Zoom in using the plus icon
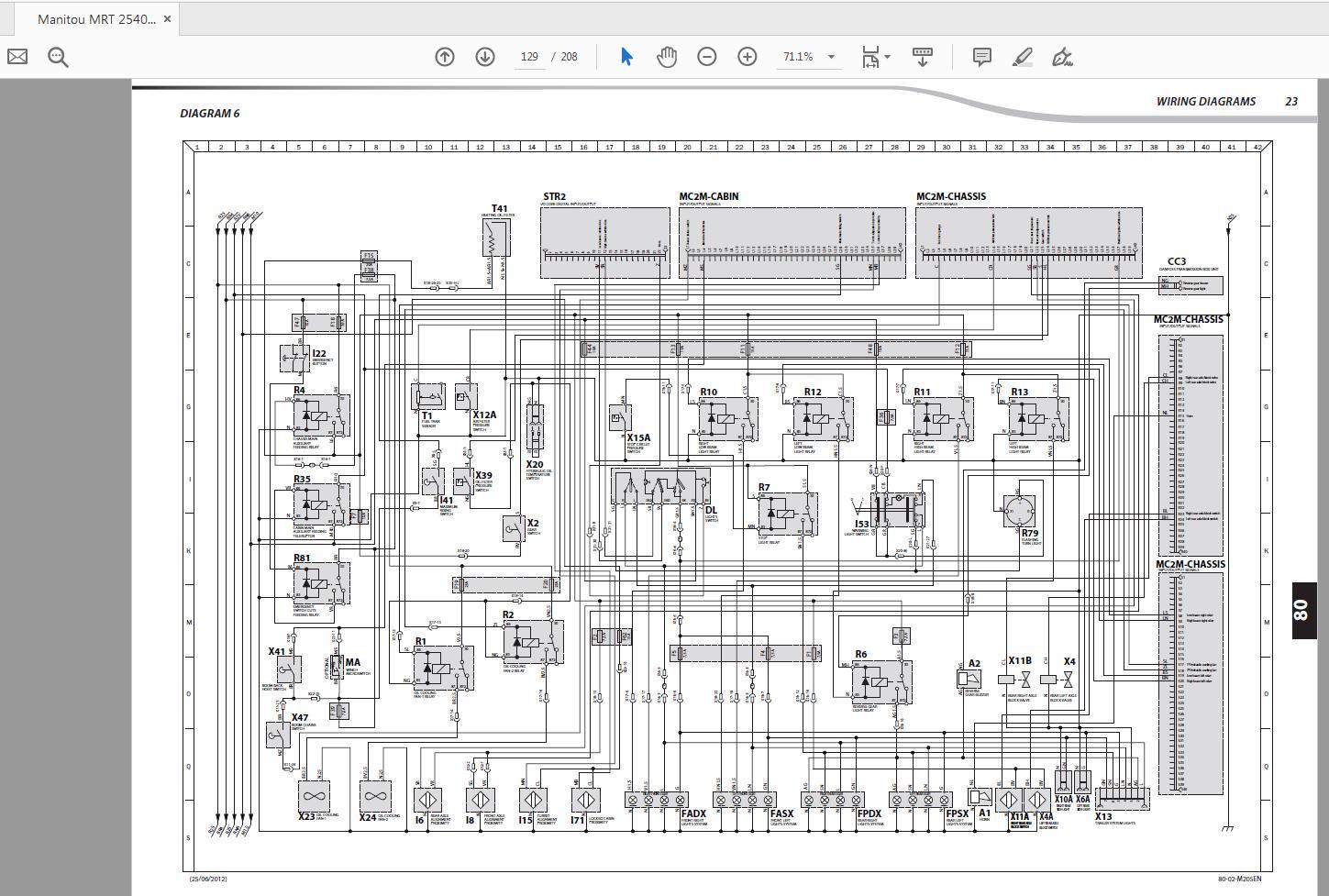 (x=748, y=57)
